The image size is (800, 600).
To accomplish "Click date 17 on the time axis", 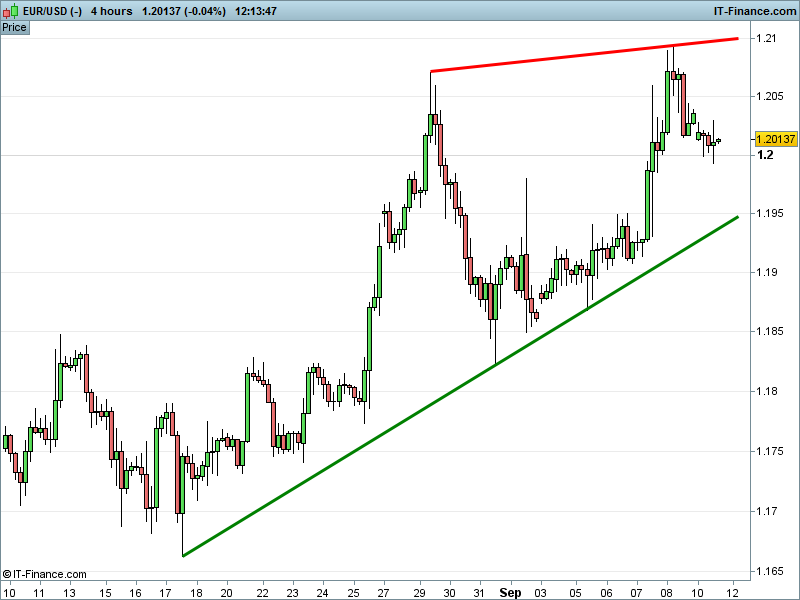I will tap(165, 593).
